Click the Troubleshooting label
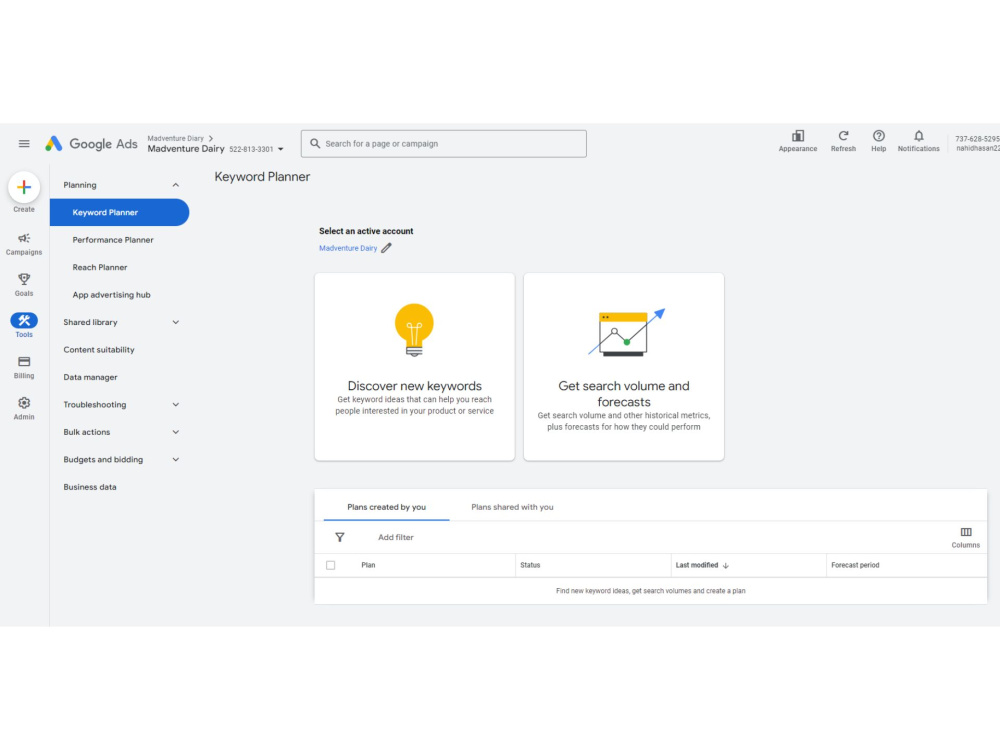 (x=94, y=404)
